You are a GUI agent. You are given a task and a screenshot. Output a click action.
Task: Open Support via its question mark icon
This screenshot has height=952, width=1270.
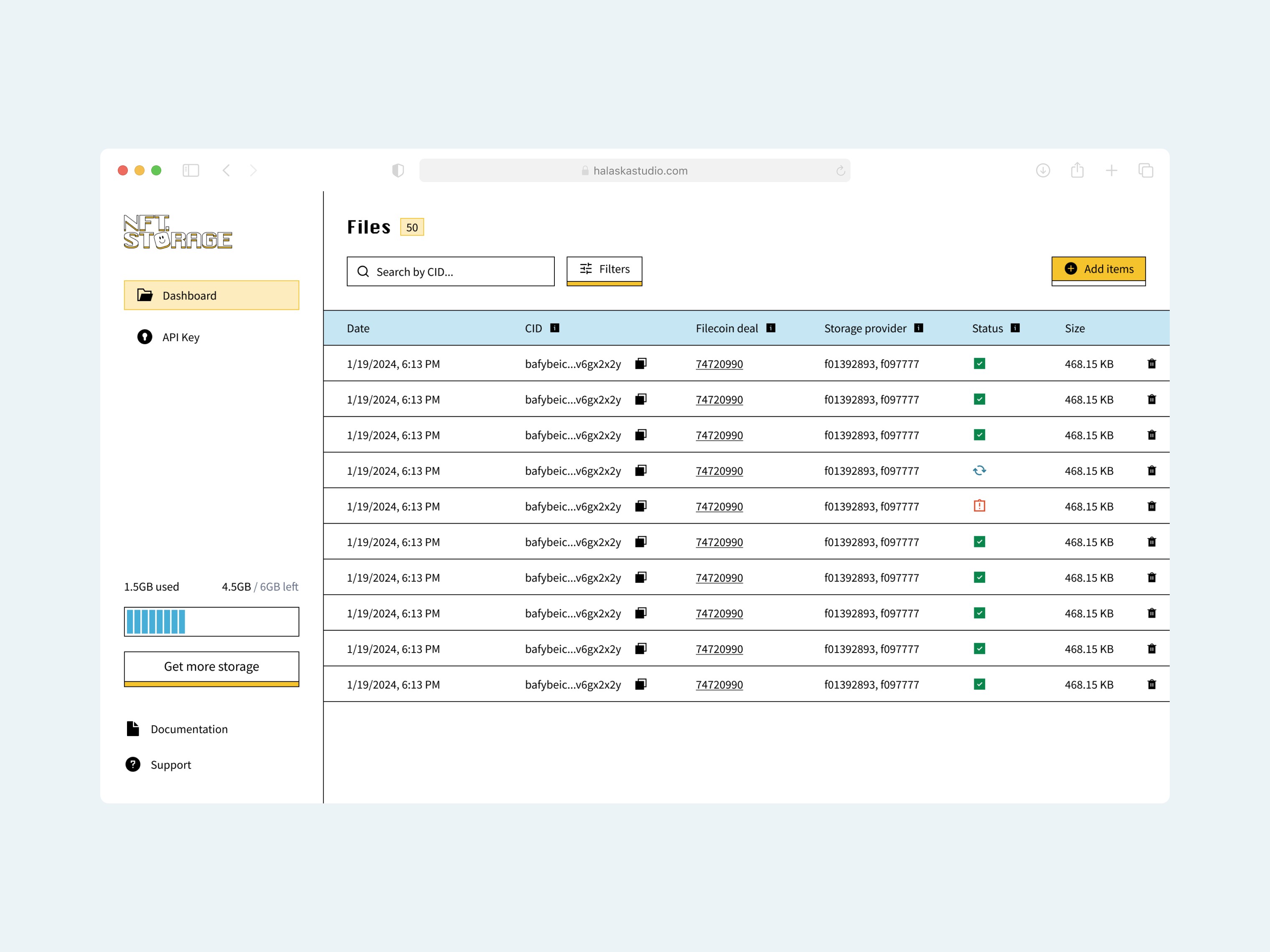tap(132, 765)
